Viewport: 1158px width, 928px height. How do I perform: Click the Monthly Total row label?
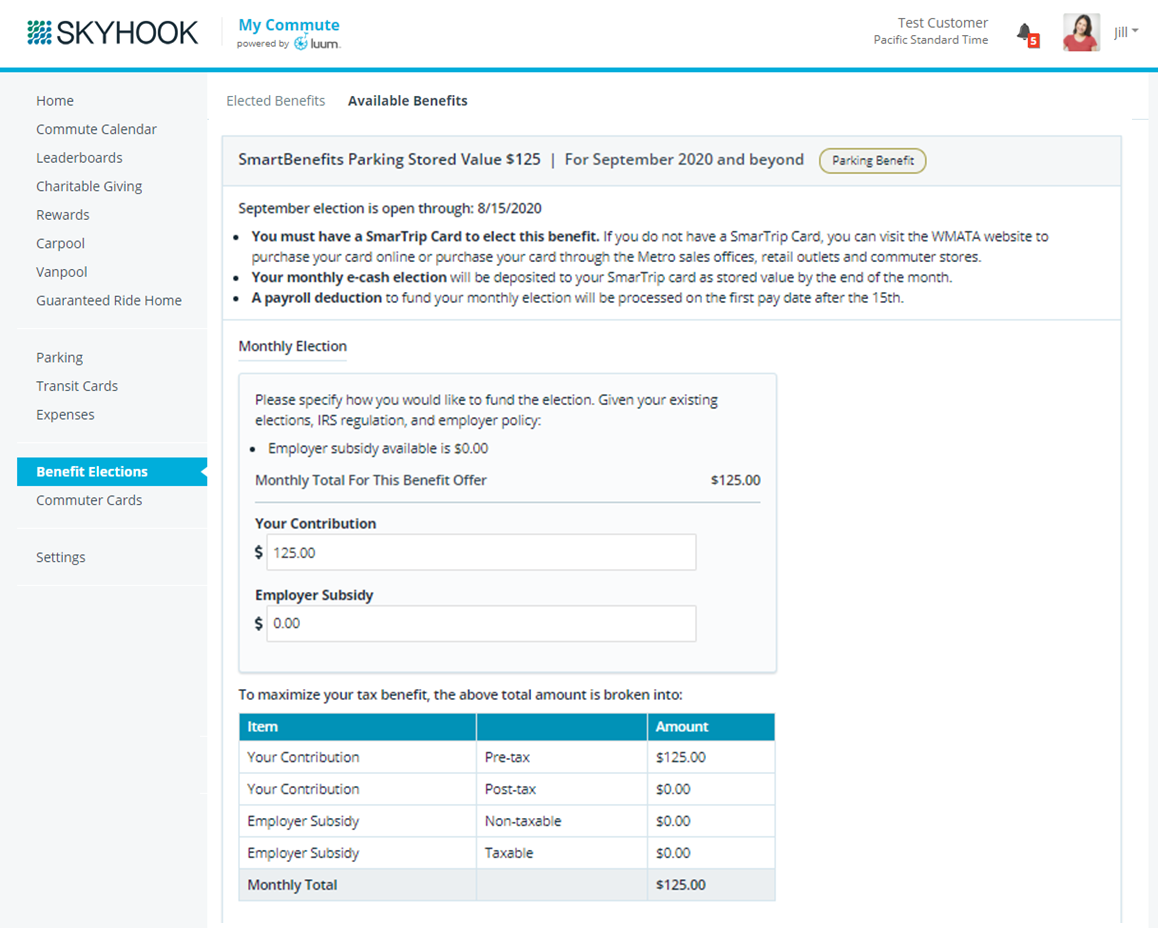(x=292, y=884)
